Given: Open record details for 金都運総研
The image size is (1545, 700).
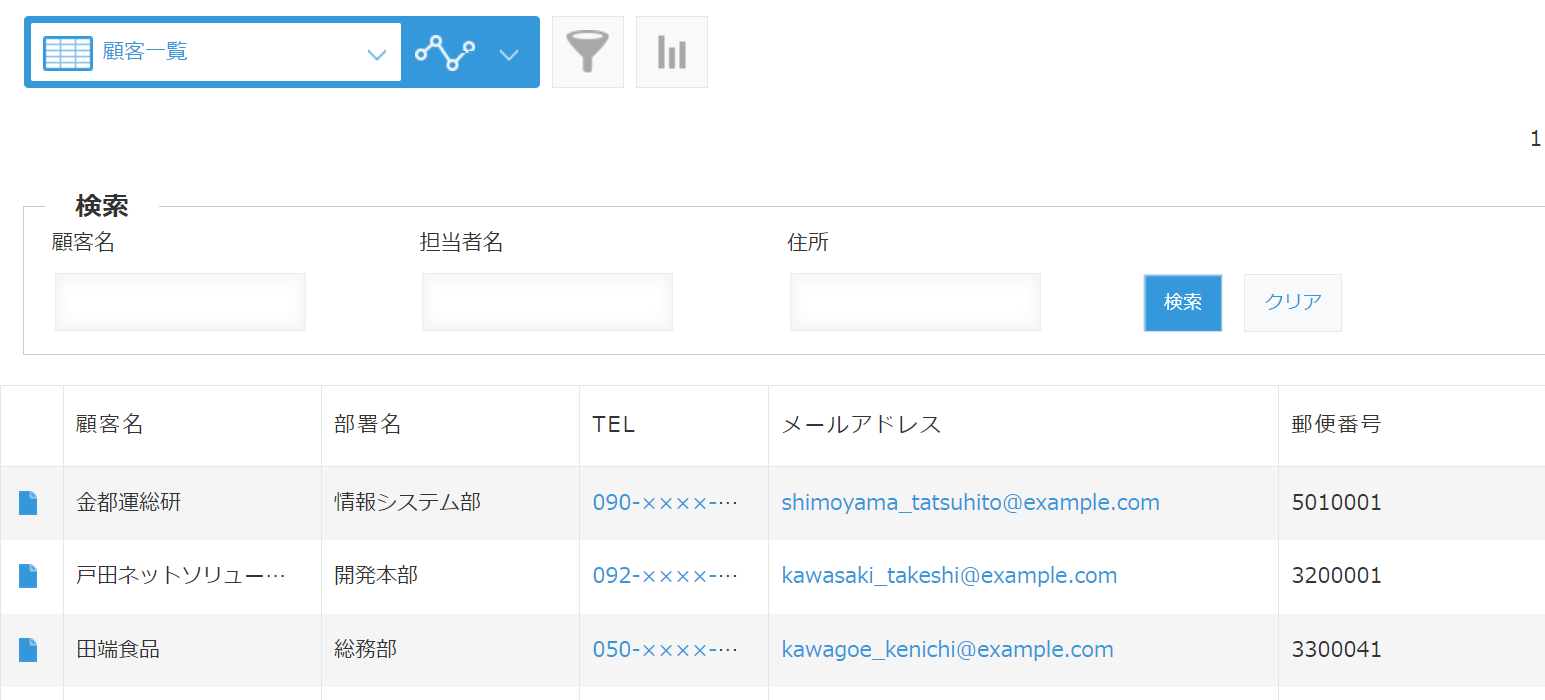Looking at the screenshot, I should (28, 503).
